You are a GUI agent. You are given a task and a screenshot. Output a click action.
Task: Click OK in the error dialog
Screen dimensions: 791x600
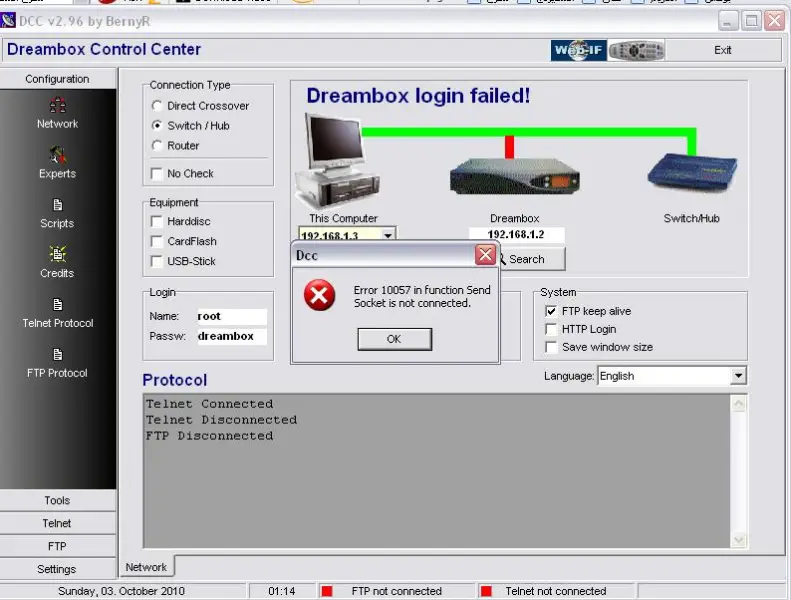394,339
